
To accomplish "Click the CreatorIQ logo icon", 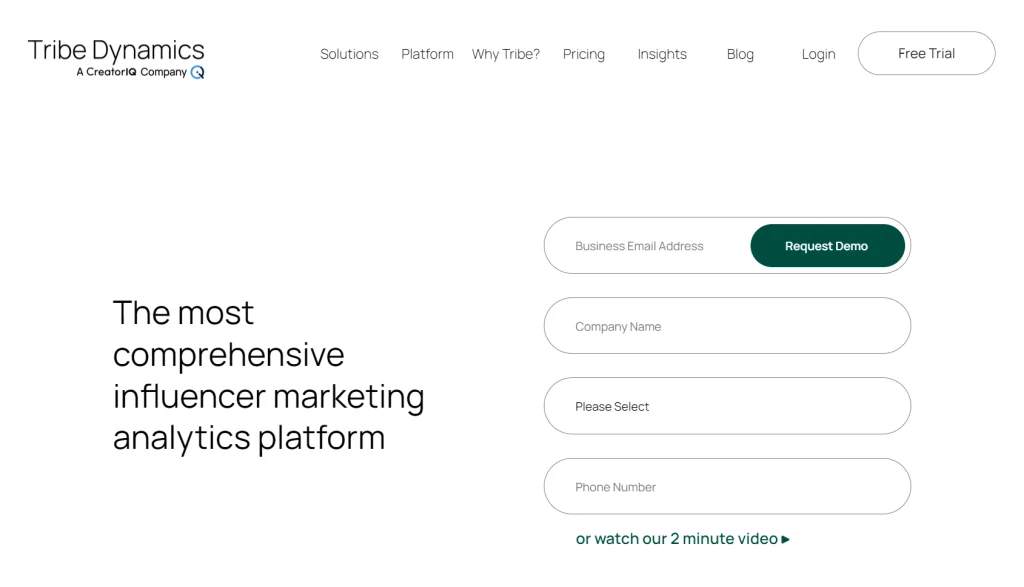I will (197, 72).
